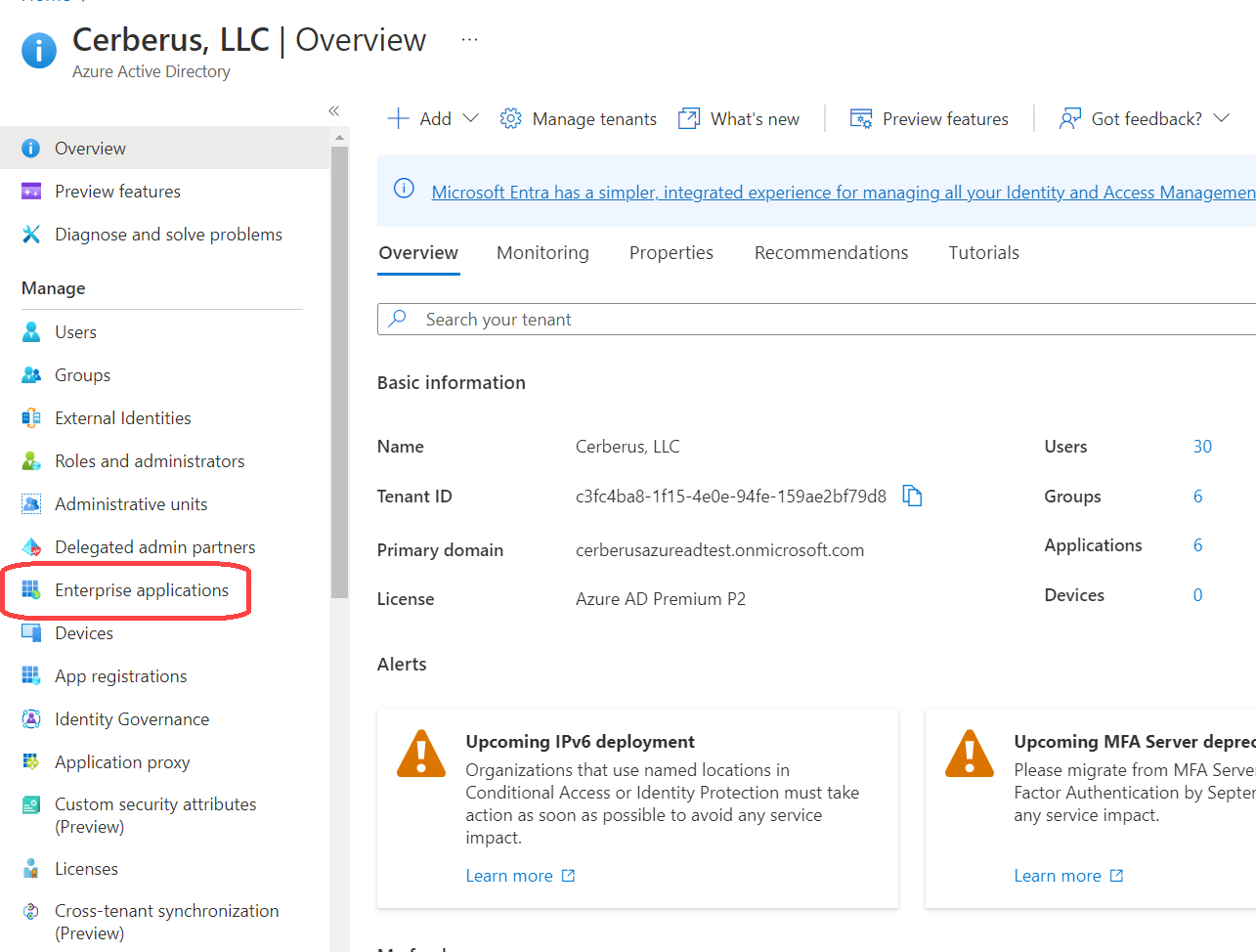Copy the Tenant ID to clipboard
This screenshot has width=1256, height=952.
click(x=912, y=497)
